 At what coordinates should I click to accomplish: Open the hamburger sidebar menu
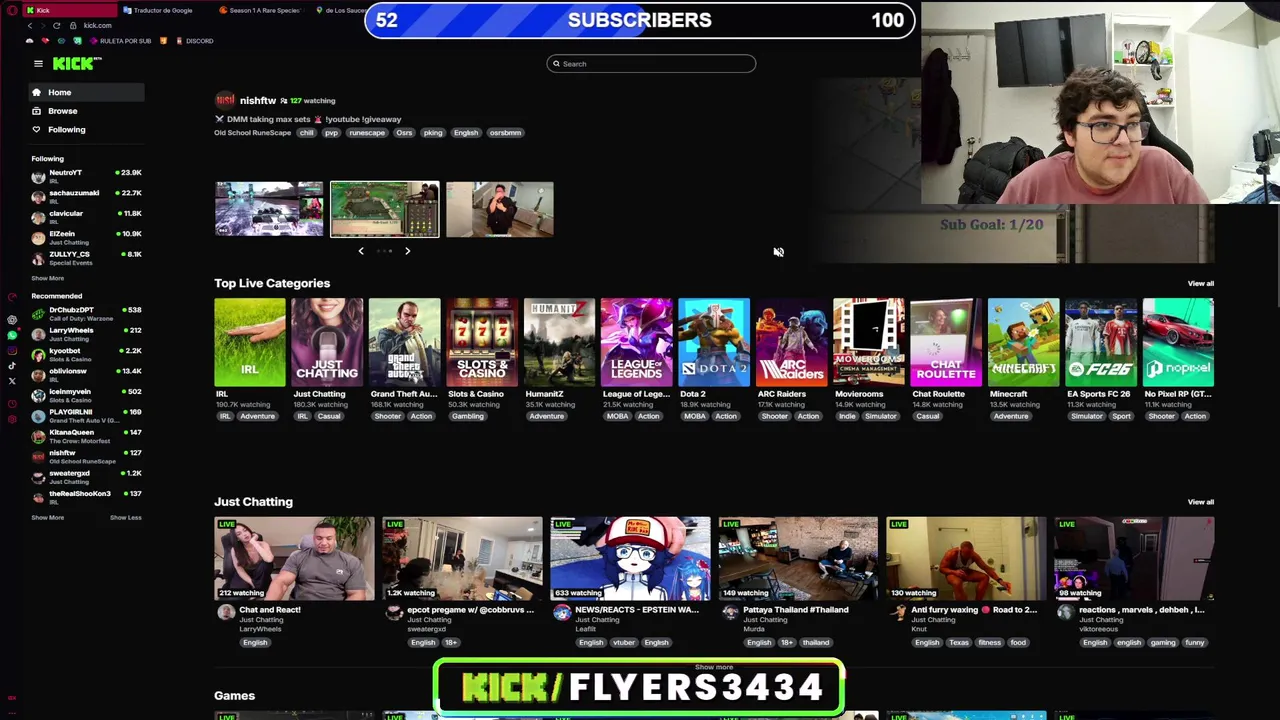38,64
